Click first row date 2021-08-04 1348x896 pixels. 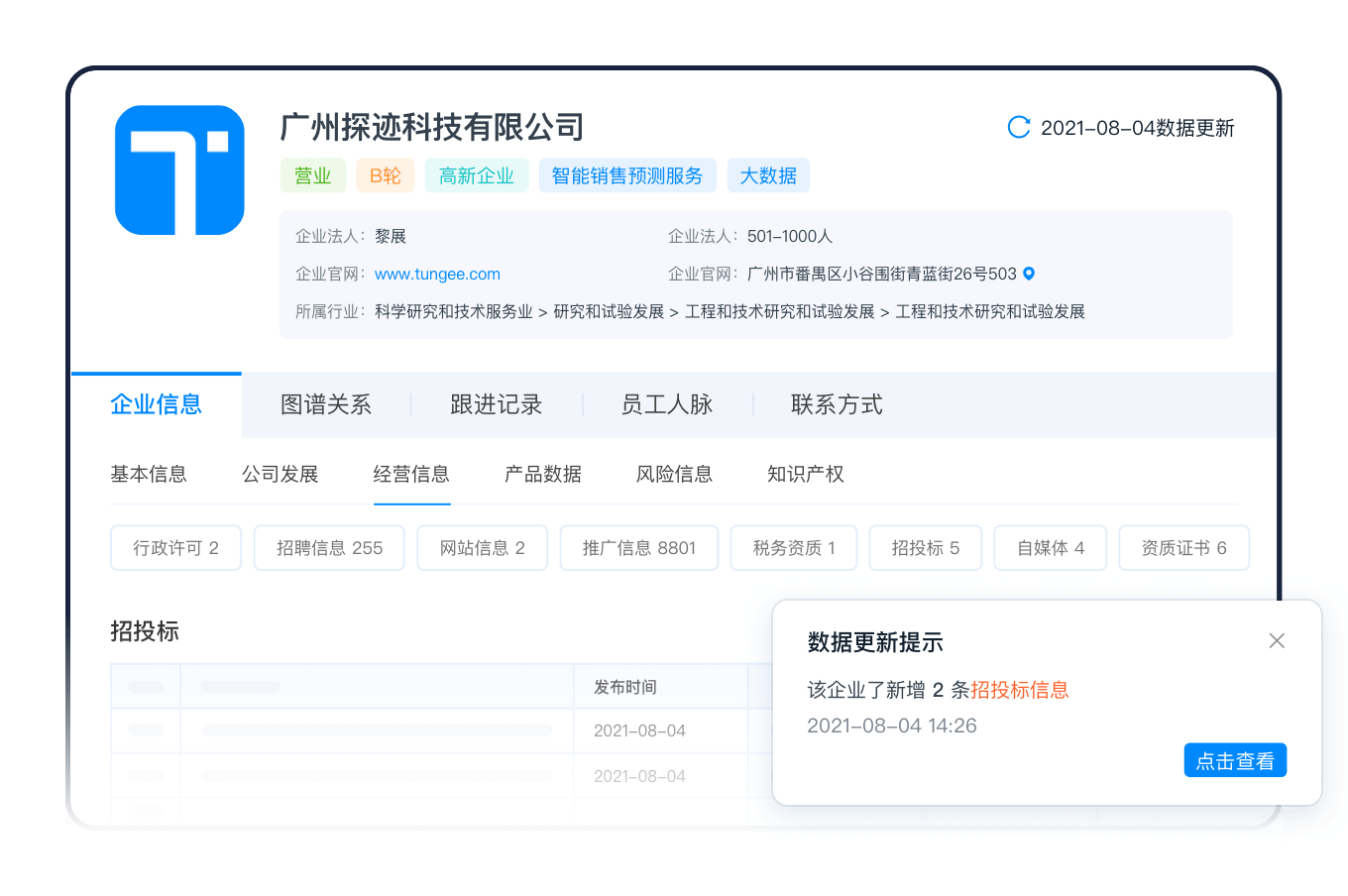click(639, 730)
